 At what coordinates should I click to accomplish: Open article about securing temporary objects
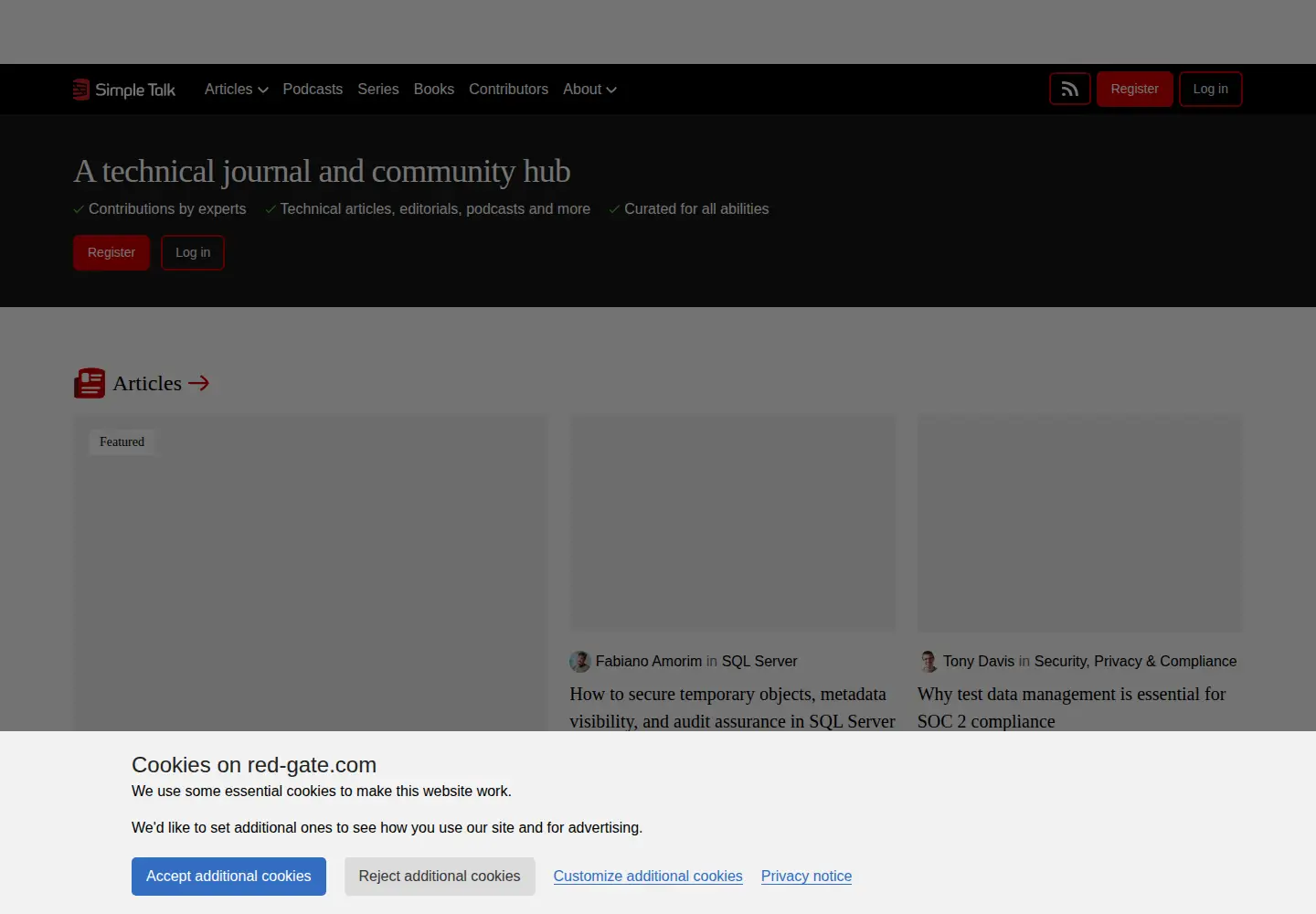pyautogui.click(x=732, y=707)
